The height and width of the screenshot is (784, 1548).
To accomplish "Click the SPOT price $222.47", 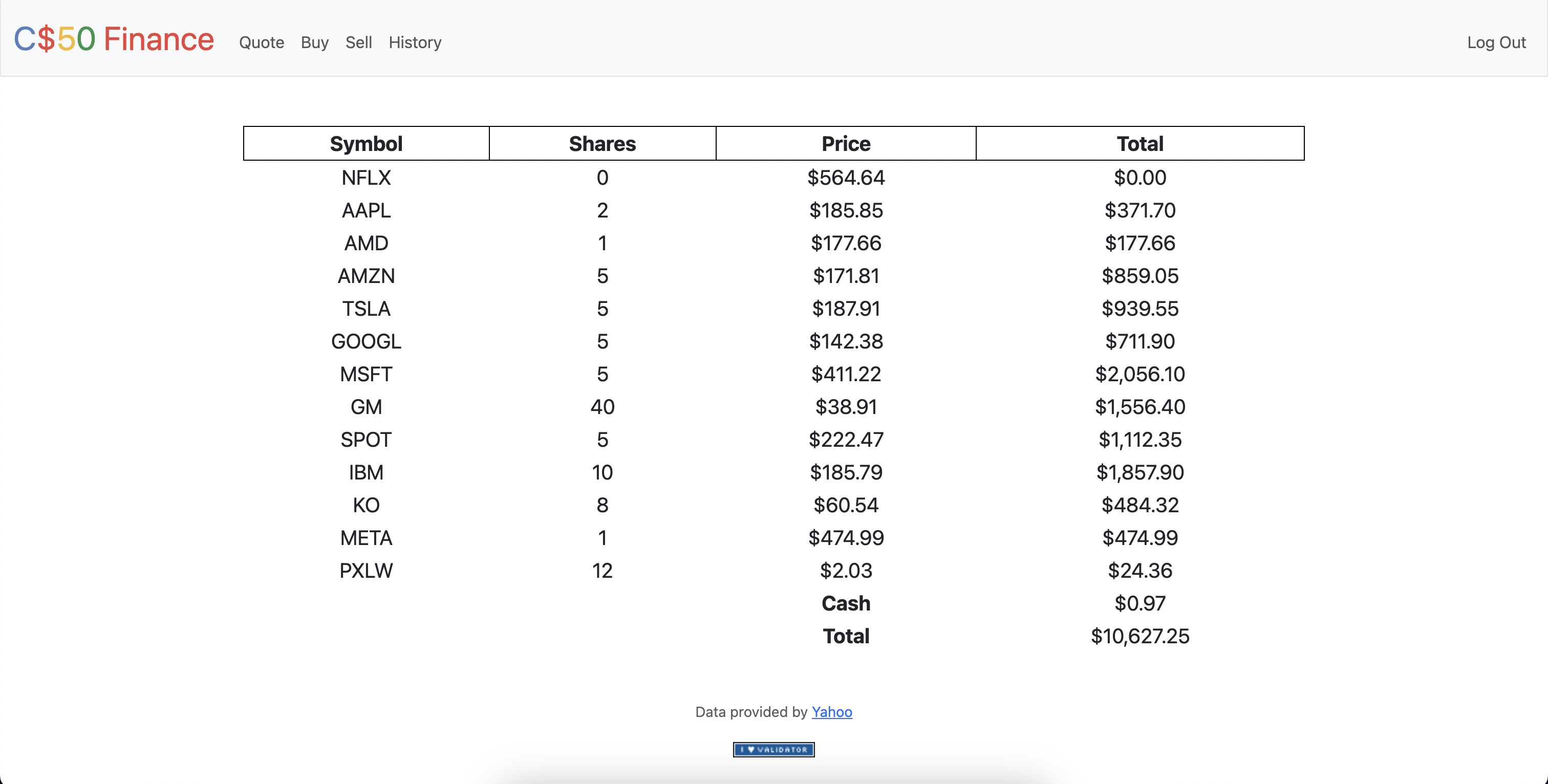I will pos(846,439).
